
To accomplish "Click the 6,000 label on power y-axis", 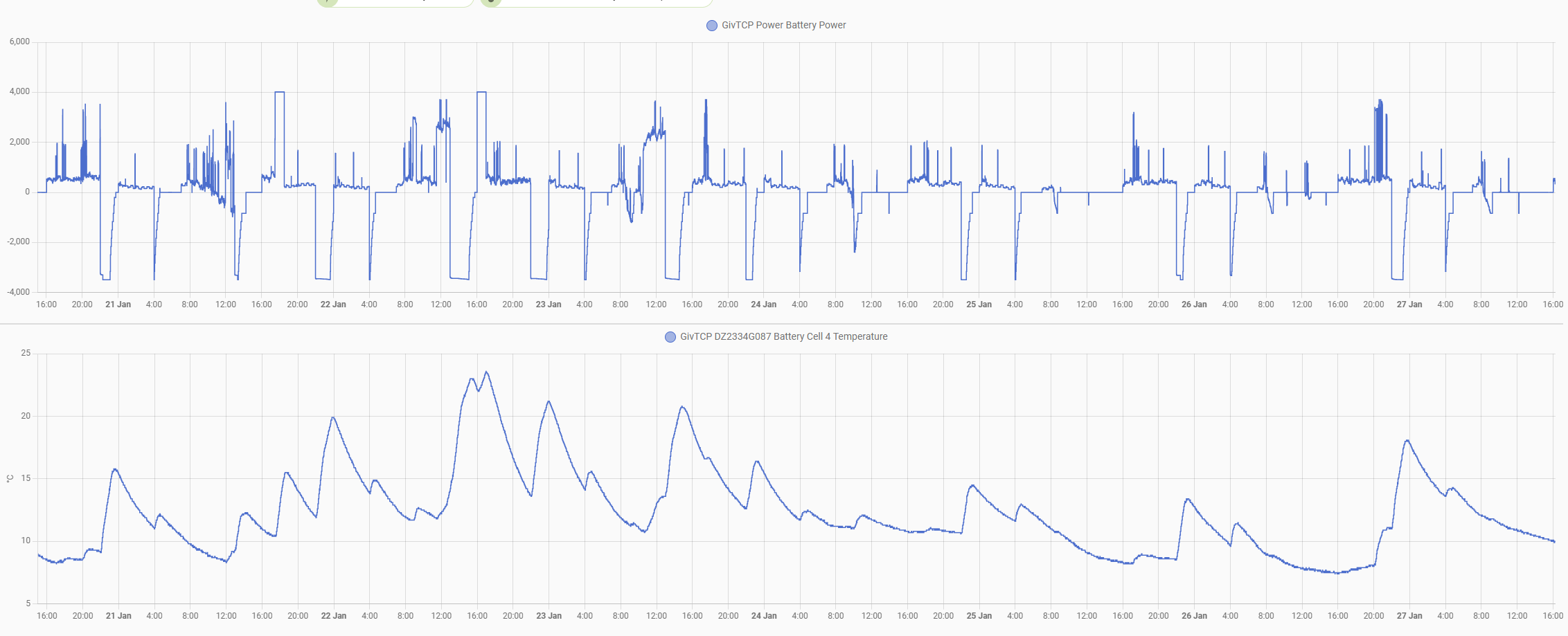I will tap(19, 42).
